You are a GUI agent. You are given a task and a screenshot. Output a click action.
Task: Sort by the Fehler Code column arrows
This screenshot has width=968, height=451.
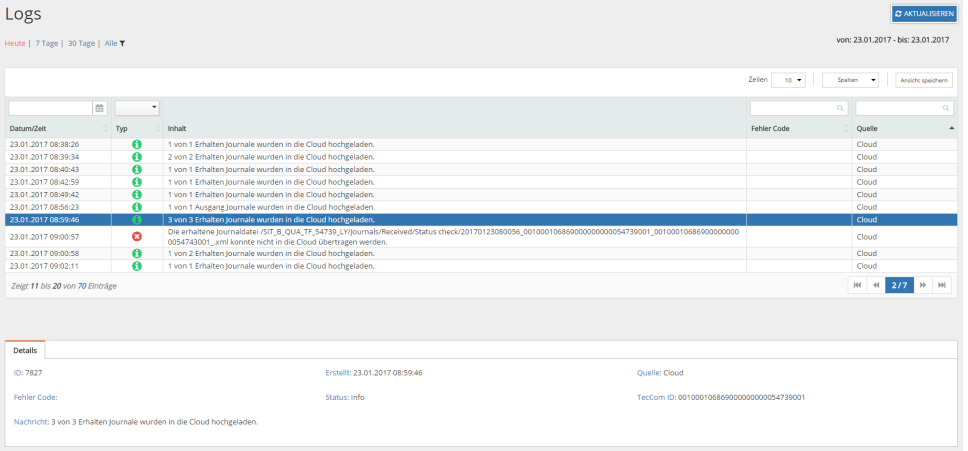846,129
